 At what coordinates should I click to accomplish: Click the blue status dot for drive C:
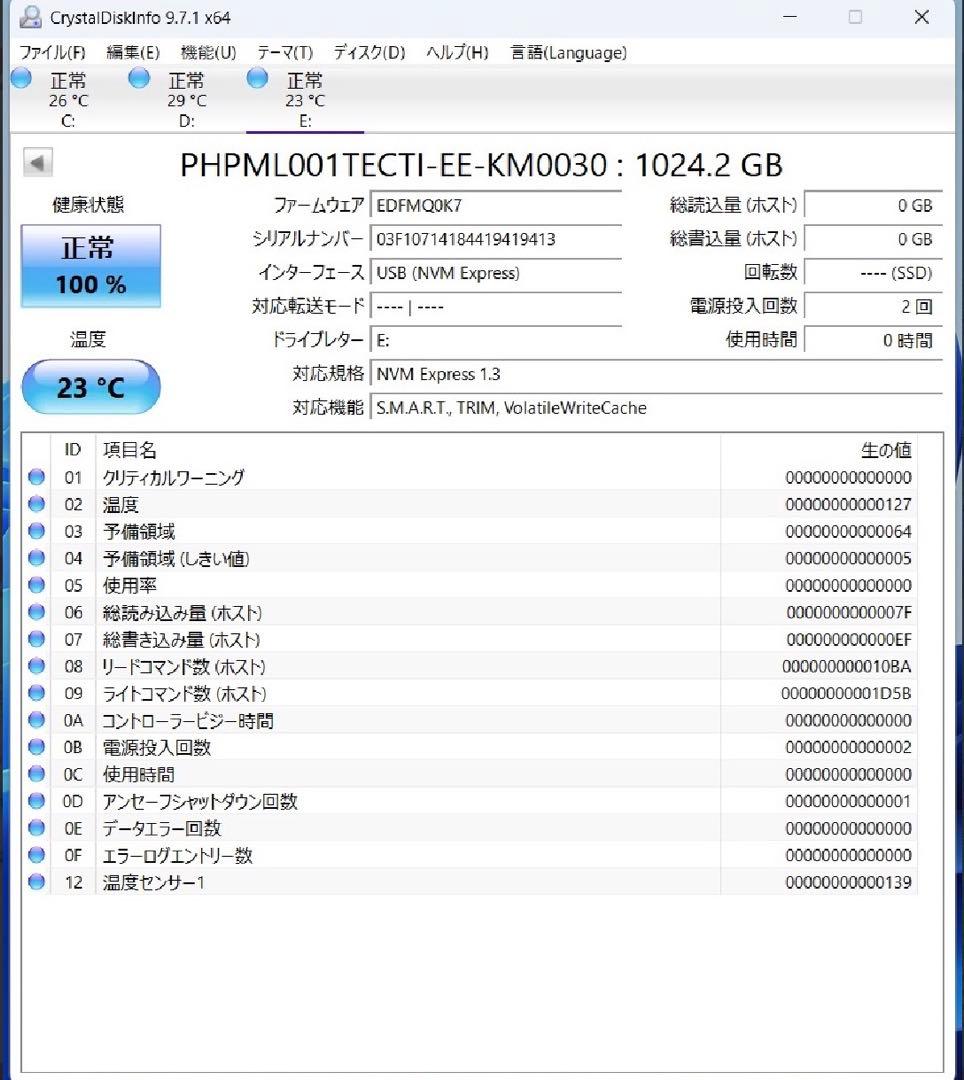(20, 78)
